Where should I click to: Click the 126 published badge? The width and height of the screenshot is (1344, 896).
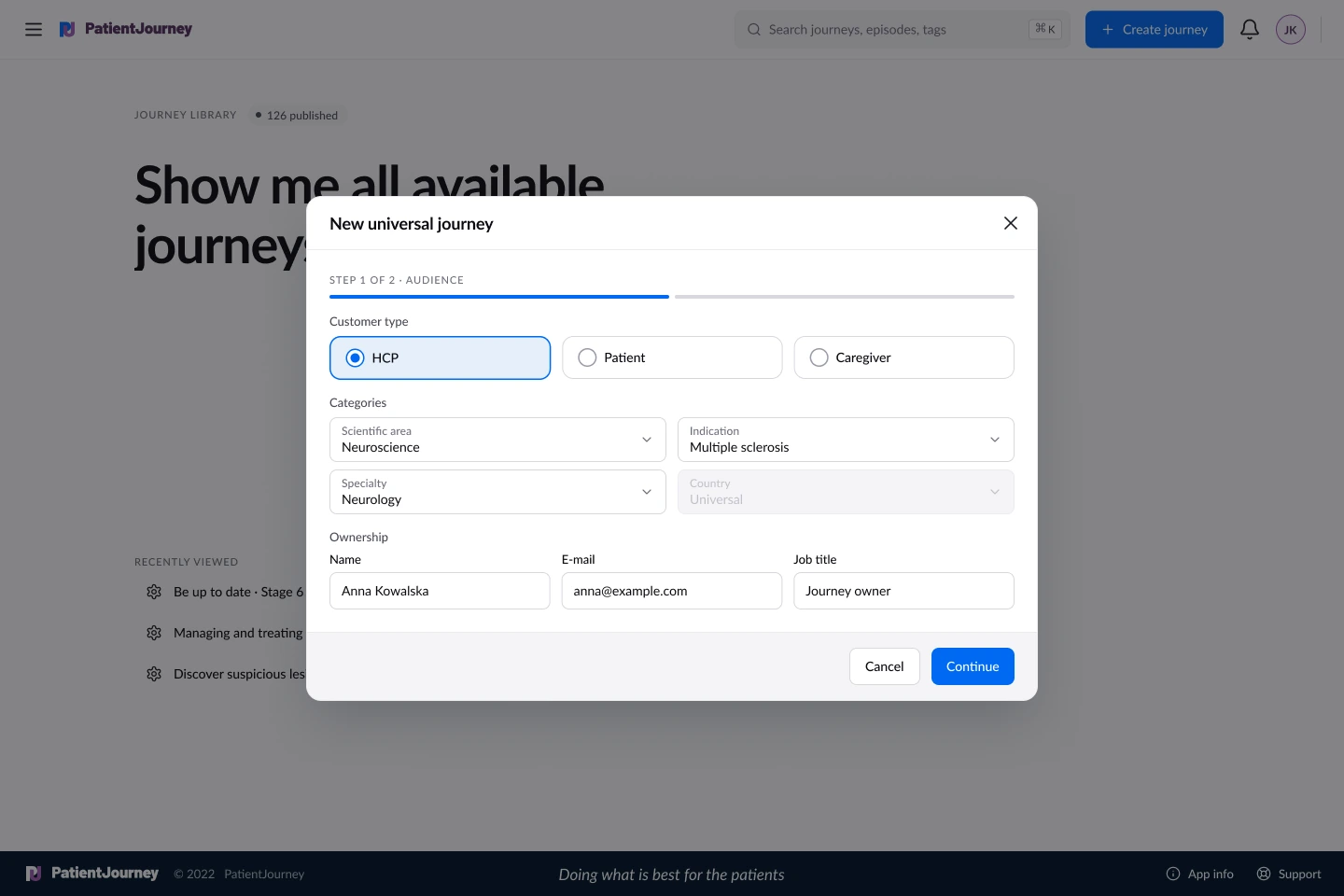click(x=297, y=115)
